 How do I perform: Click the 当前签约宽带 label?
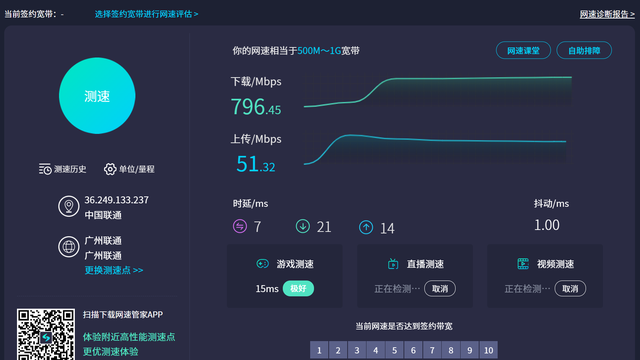click(31, 14)
